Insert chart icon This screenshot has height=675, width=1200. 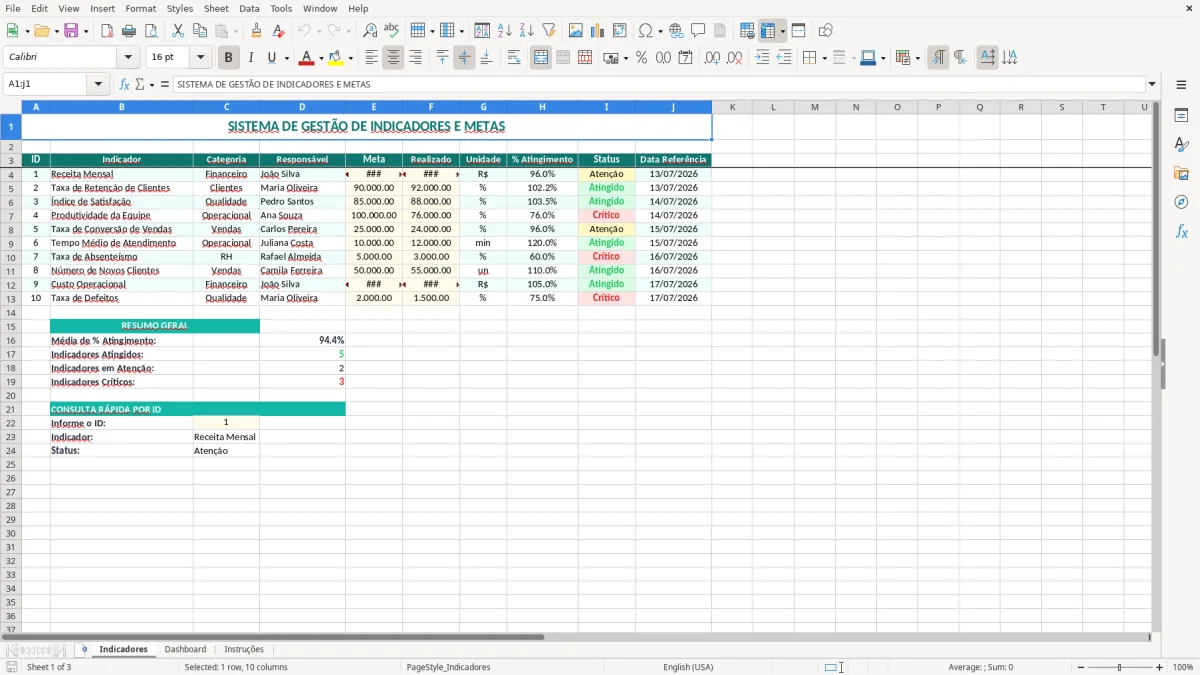[598, 31]
